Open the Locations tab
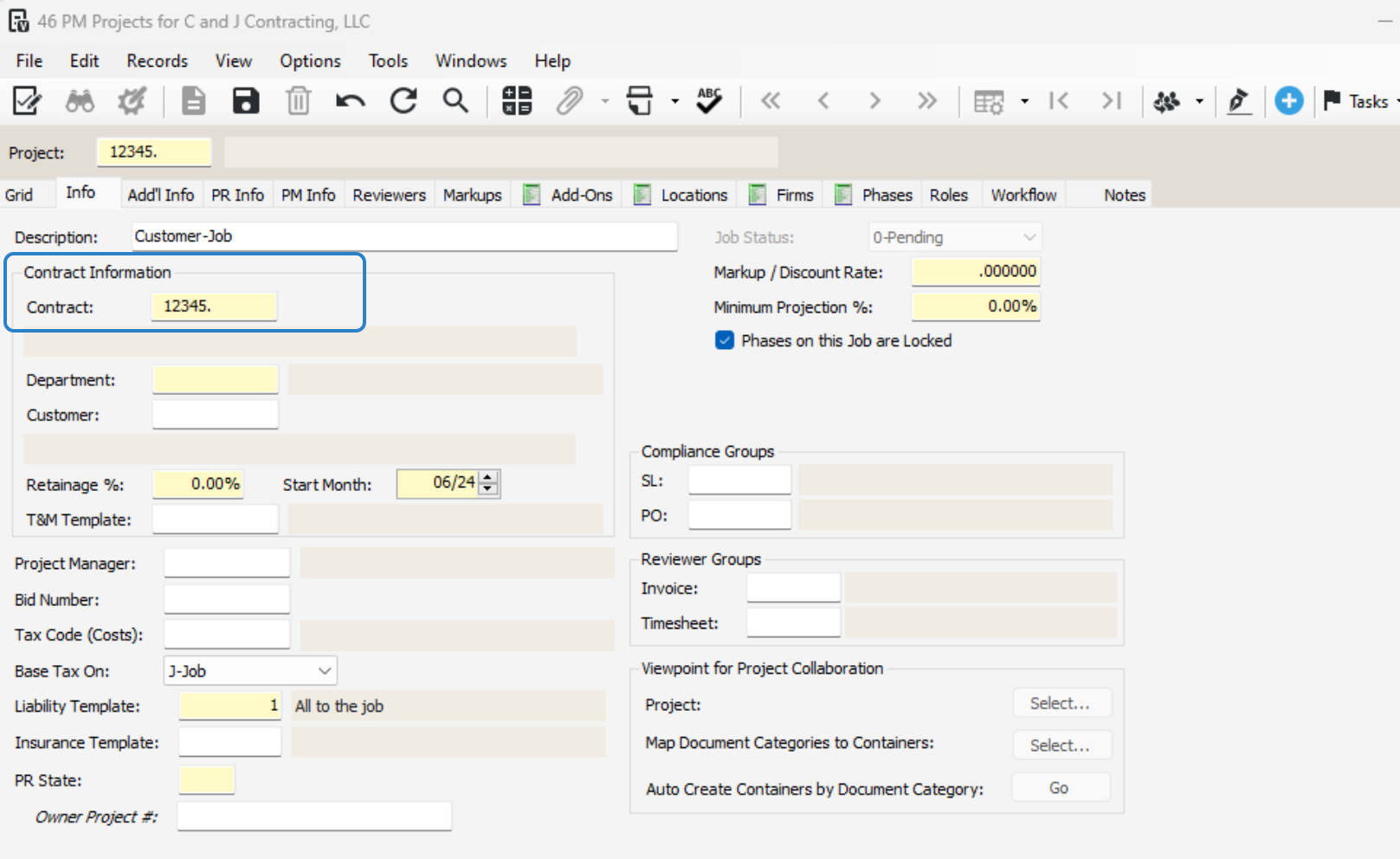The image size is (1400, 859). pyautogui.click(x=681, y=195)
